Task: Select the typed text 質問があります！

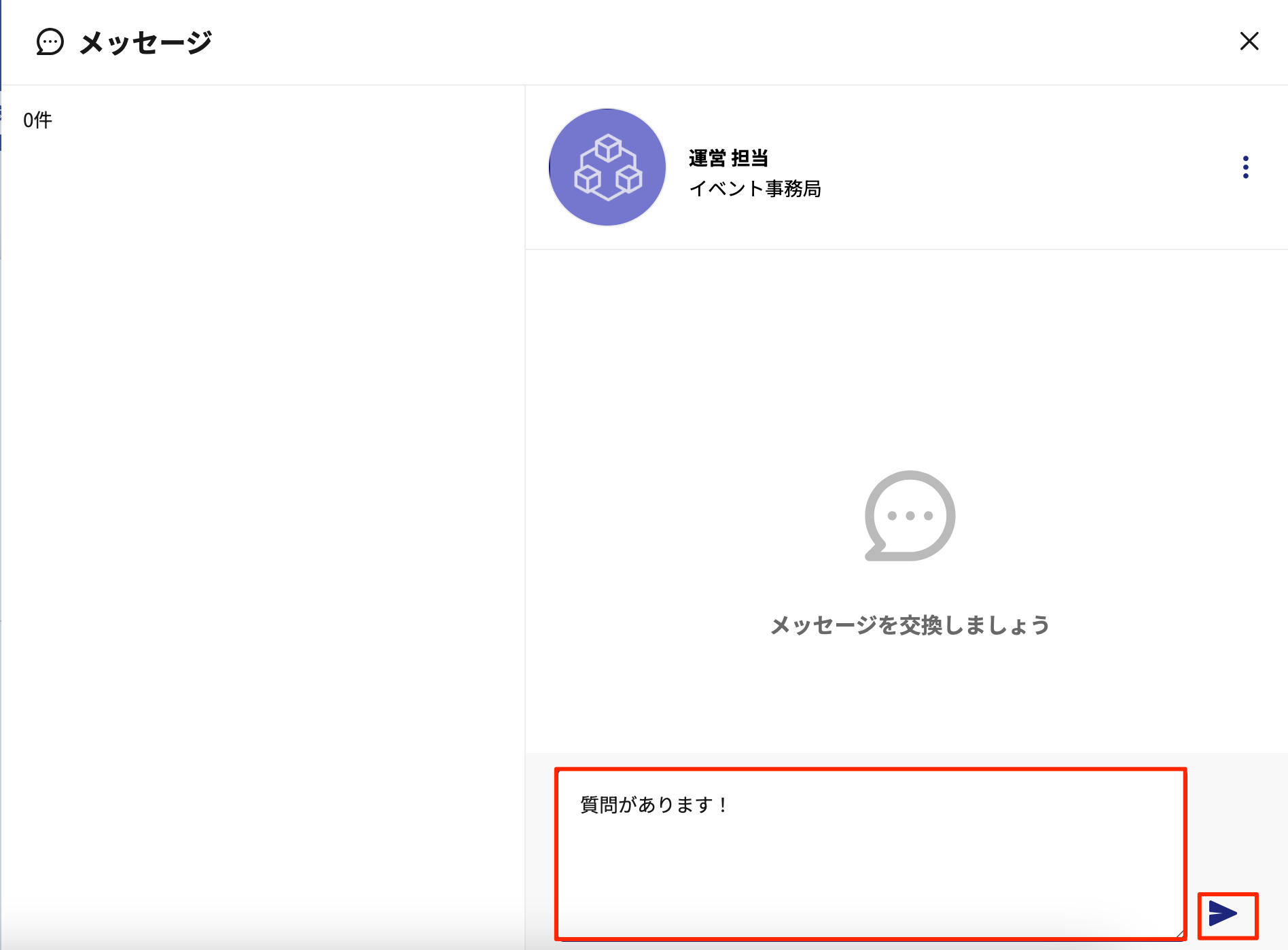Action: coord(654,803)
